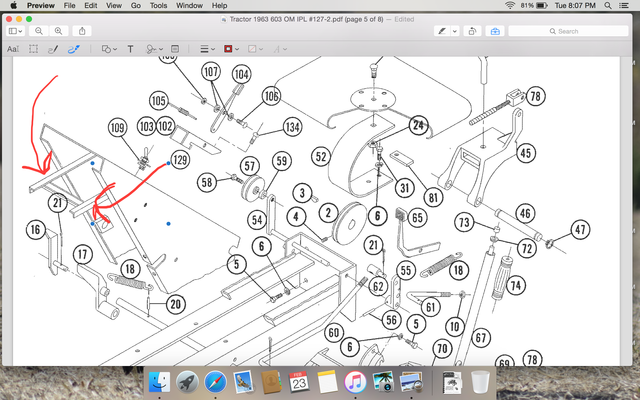The height and width of the screenshot is (400, 640).
Task: Click the zoom out magnifier icon
Action: point(39,31)
